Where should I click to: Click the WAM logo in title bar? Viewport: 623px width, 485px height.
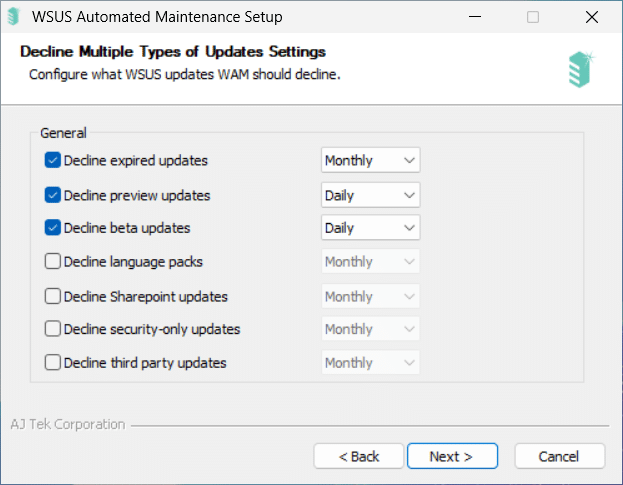pos(14,17)
